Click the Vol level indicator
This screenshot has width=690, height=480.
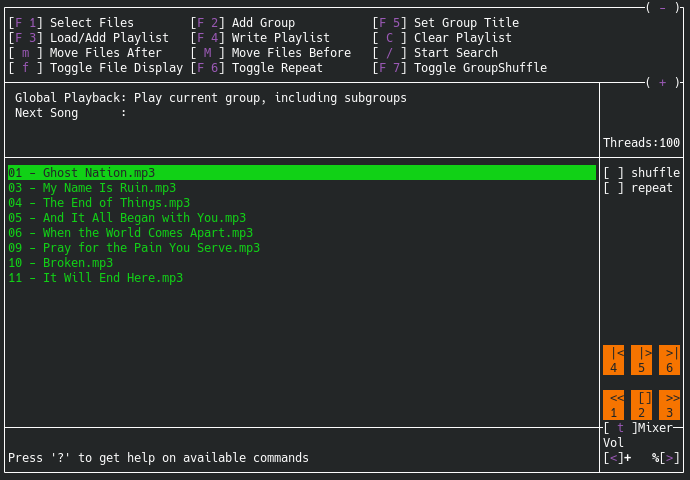(613, 443)
